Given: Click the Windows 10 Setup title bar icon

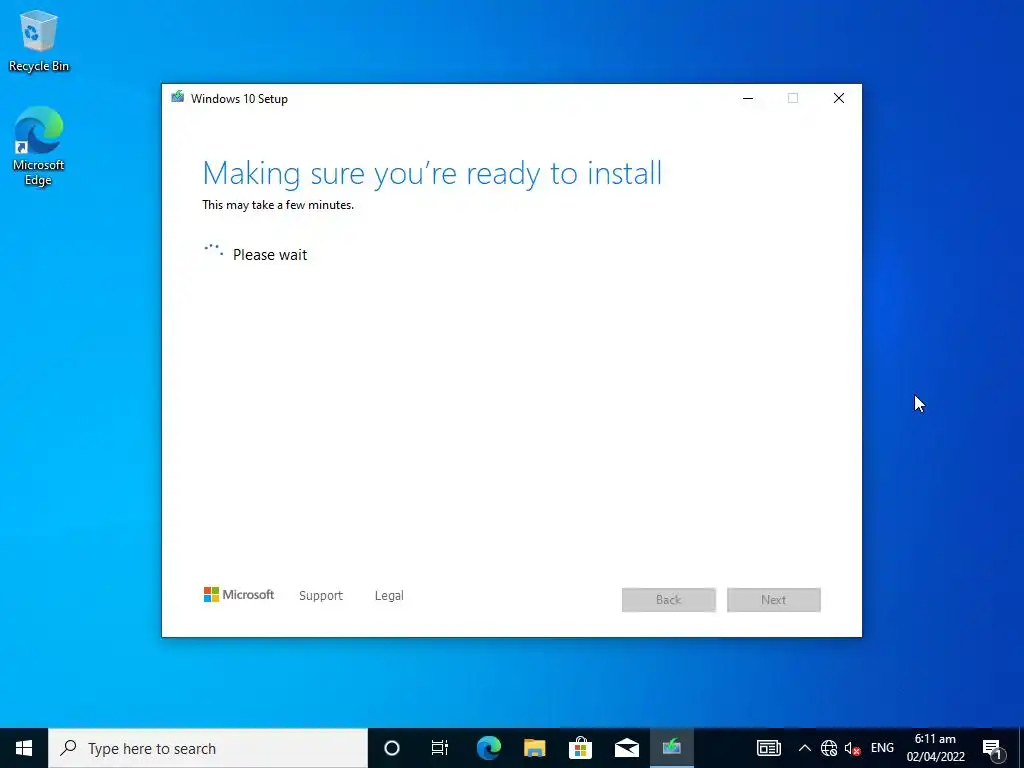Looking at the screenshot, I should tap(178, 97).
